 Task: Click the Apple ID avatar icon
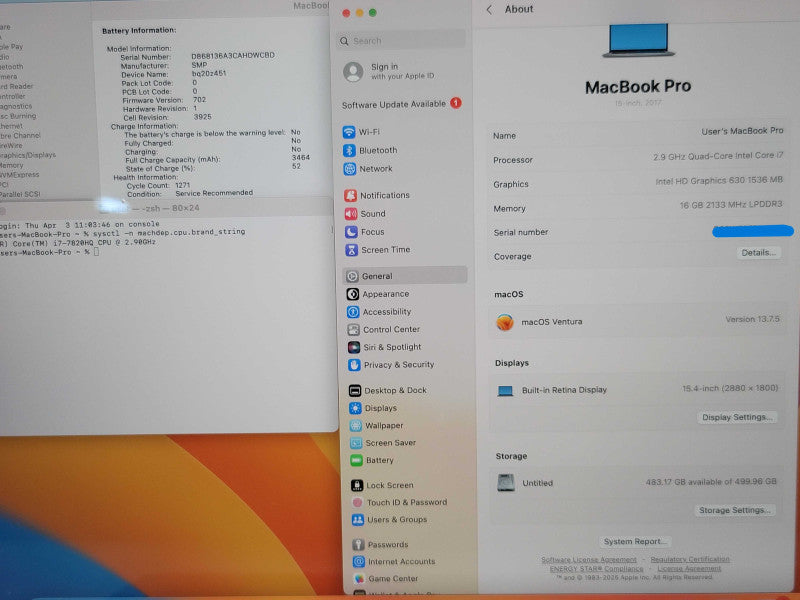coord(353,72)
